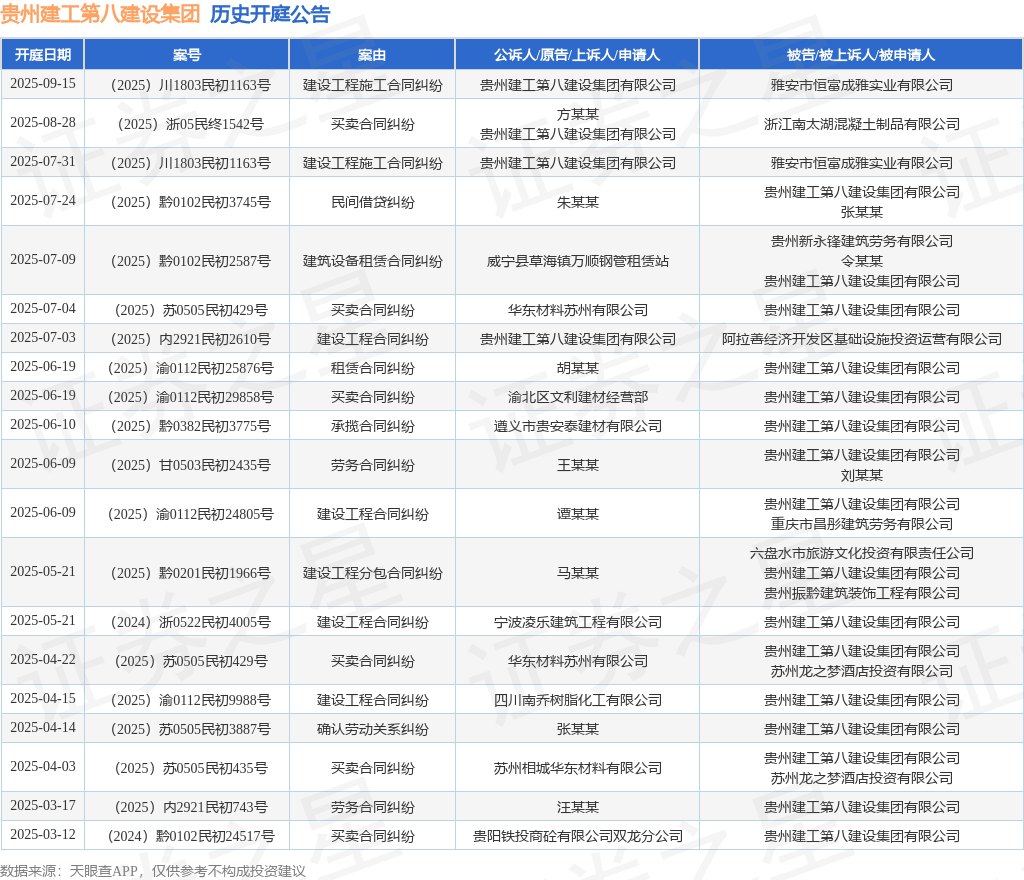Select the date 2025-08-28
1024x880 pixels.
coord(43,123)
